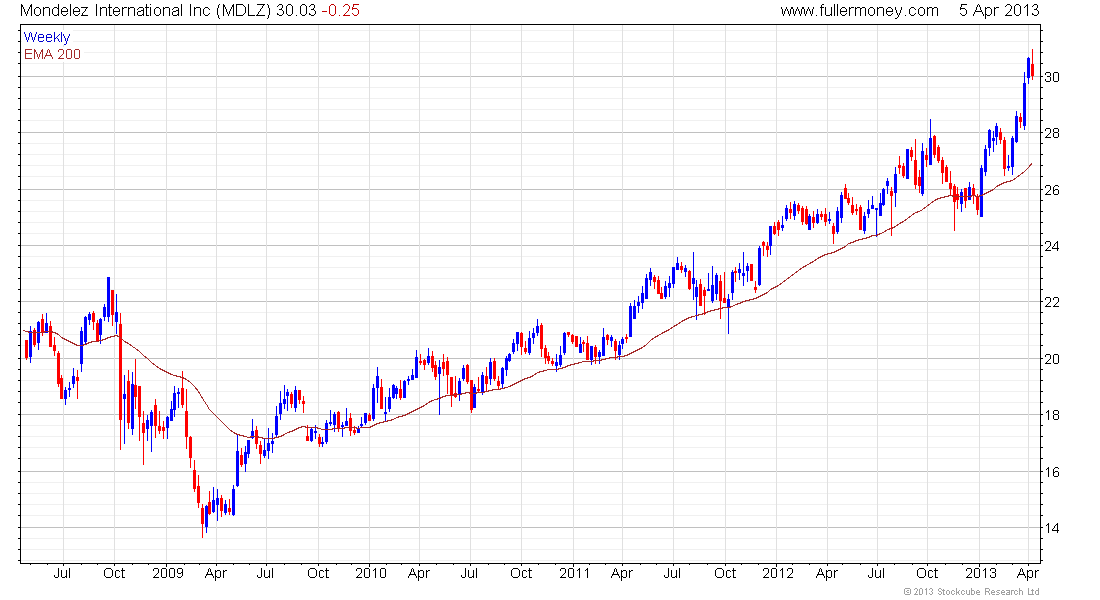The height and width of the screenshot is (600, 1100).
Task: Click the 2010 year axis label
Action: [x=371, y=573]
